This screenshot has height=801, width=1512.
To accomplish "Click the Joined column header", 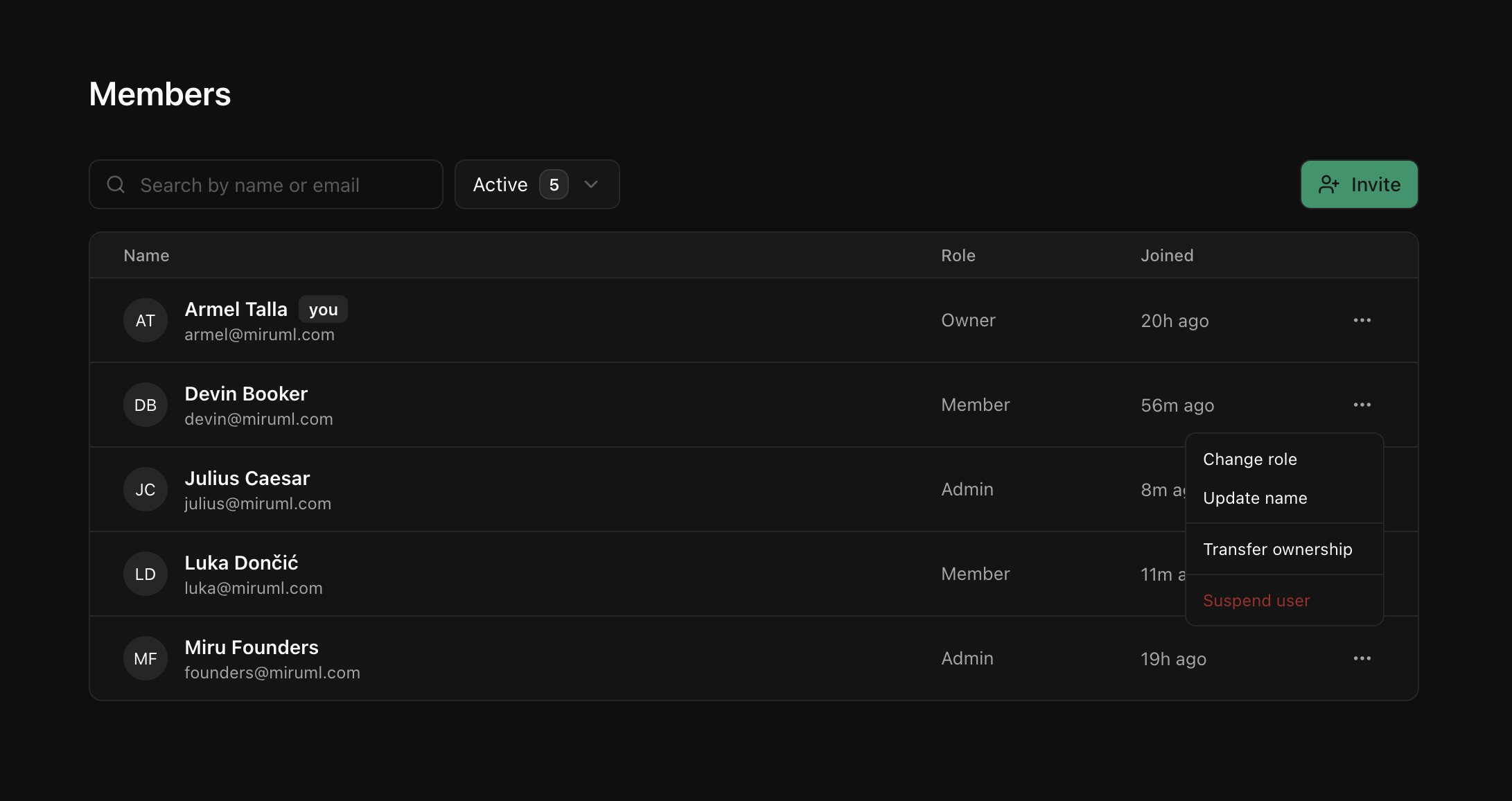I will click(x=1167, y=256).
